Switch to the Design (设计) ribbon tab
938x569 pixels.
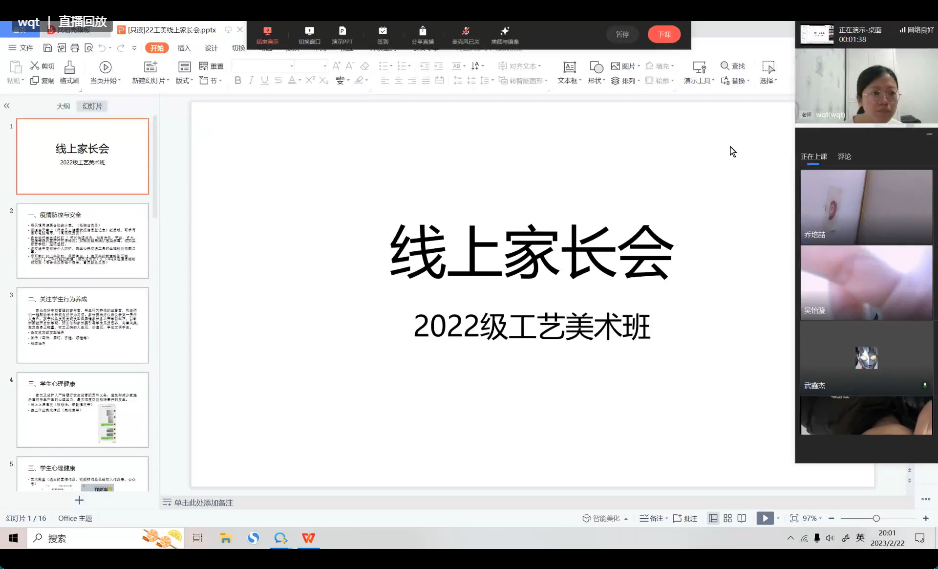(211, 48)
